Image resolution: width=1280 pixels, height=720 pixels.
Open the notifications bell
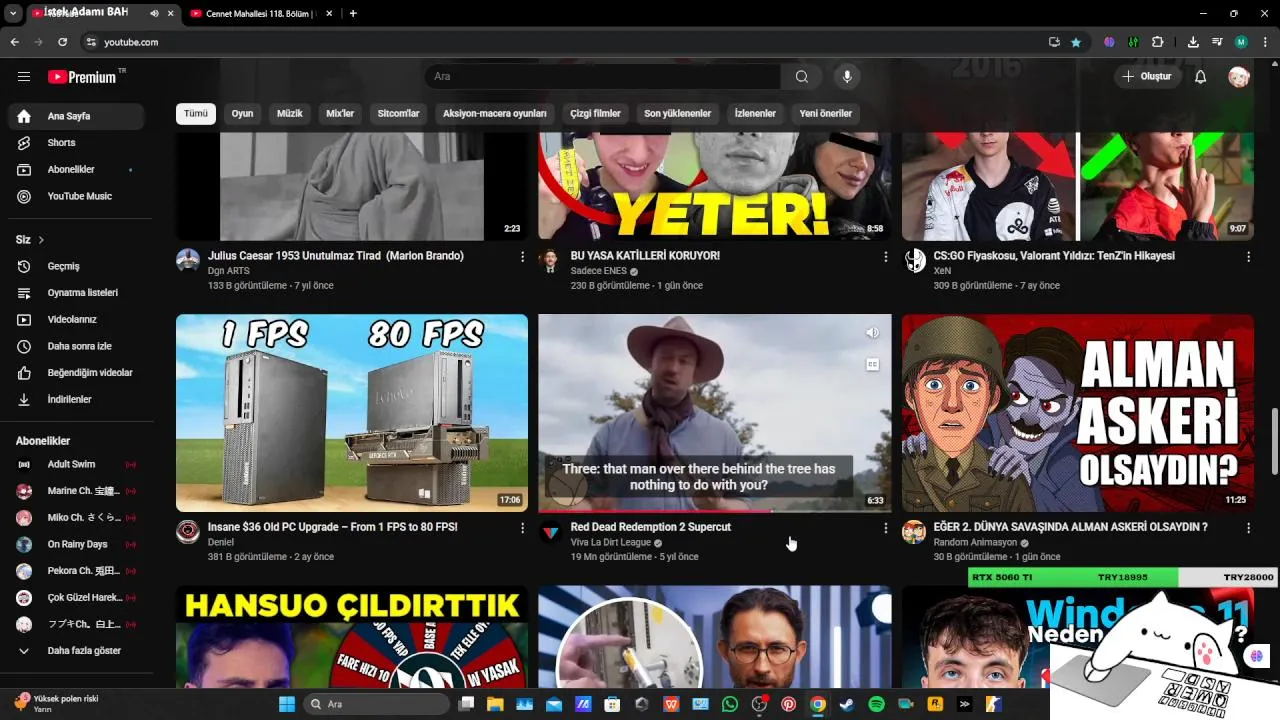[x=1201, y=76]
